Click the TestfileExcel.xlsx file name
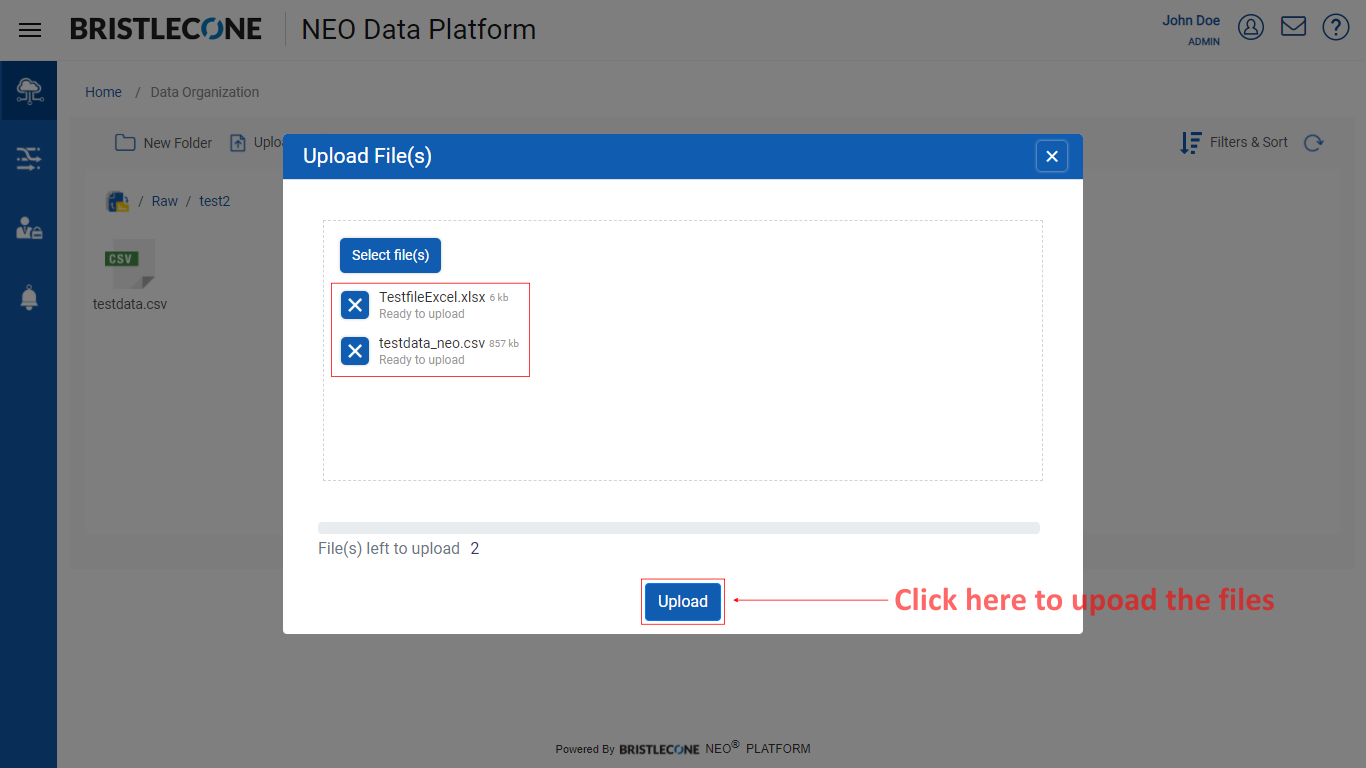The height and width of the screenshot is (768, 1366). point(432,297)
